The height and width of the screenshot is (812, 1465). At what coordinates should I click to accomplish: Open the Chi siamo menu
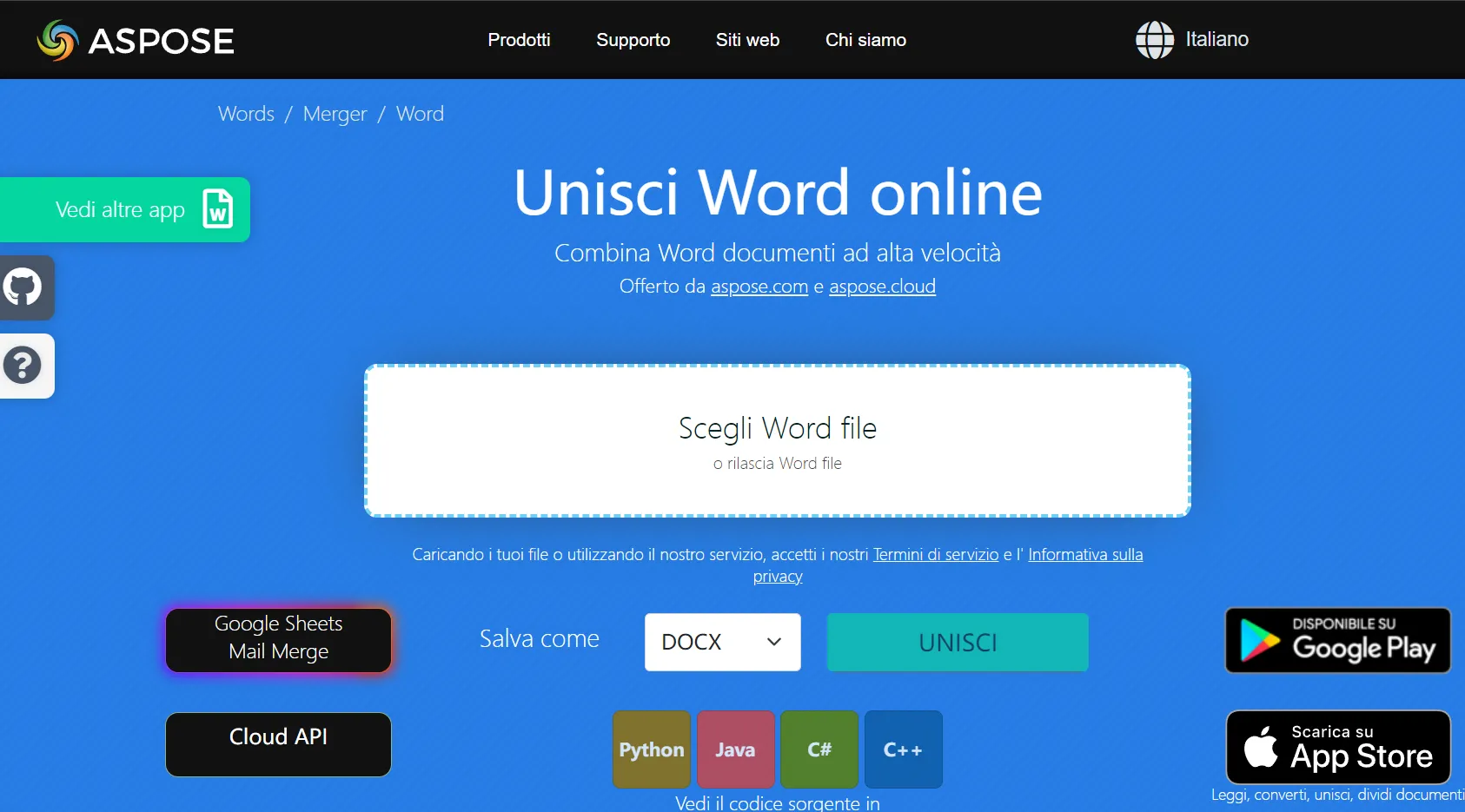click(865, 40)
